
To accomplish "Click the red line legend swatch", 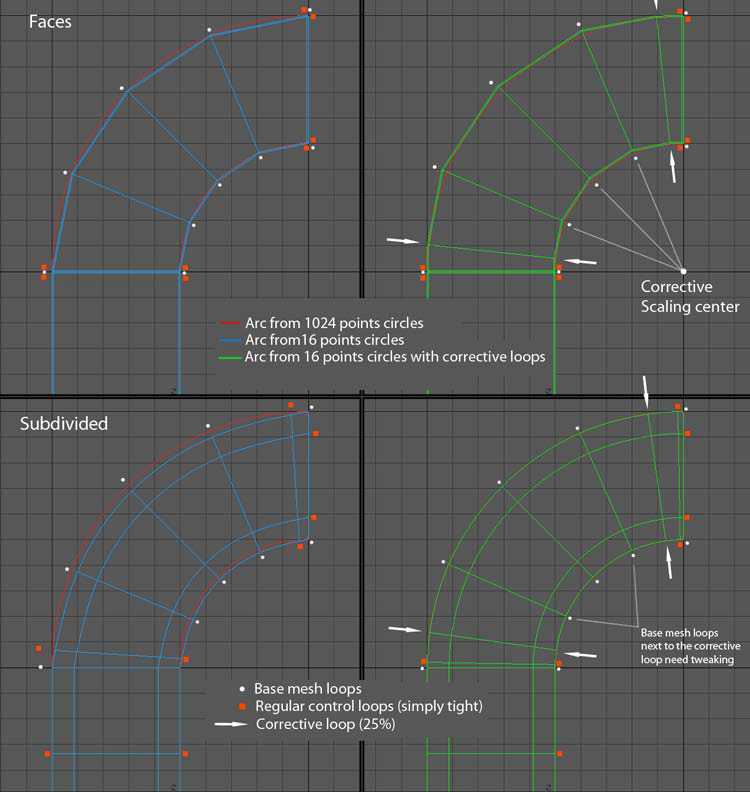I will click(x=230, y=323).
